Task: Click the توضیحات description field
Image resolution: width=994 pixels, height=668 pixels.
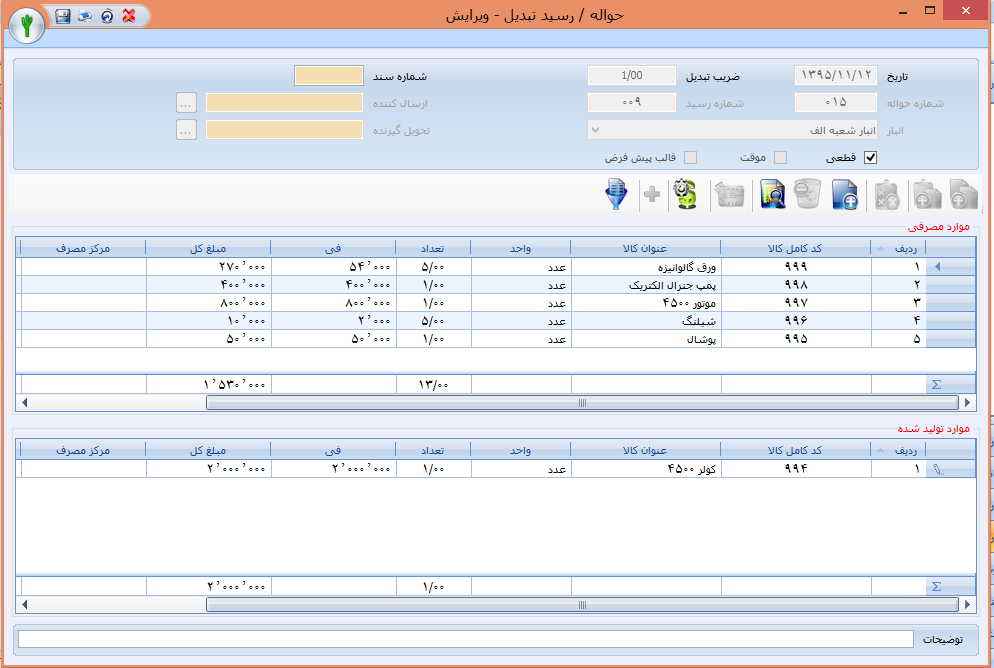Action: point(466,639)
